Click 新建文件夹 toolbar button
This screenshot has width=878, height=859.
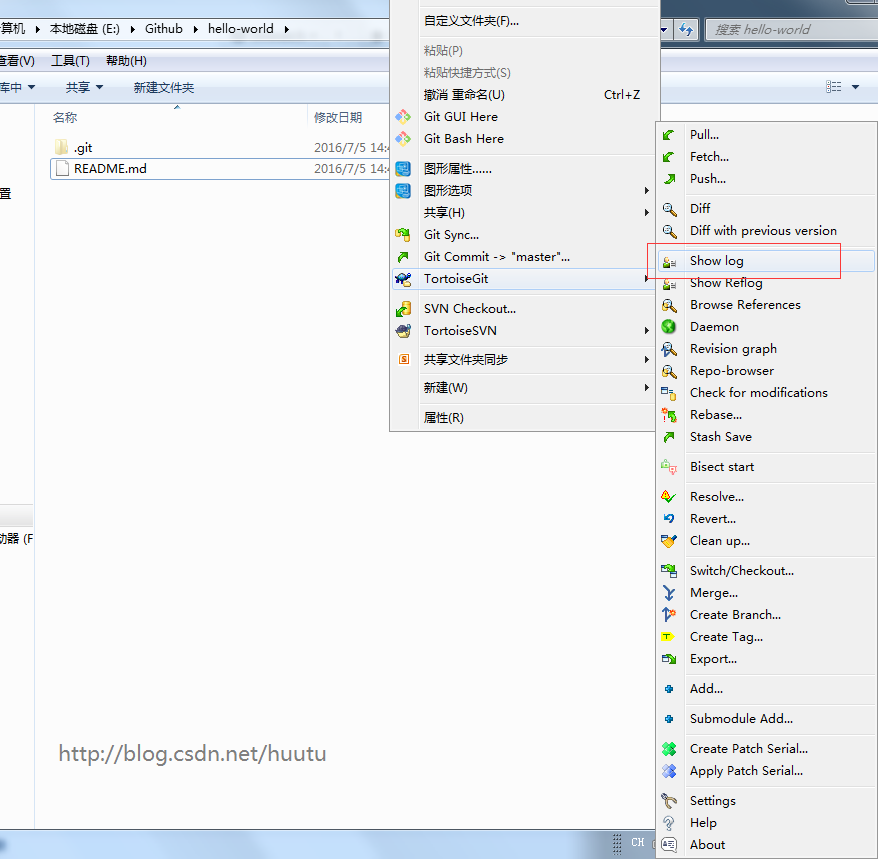click(164, 87)
